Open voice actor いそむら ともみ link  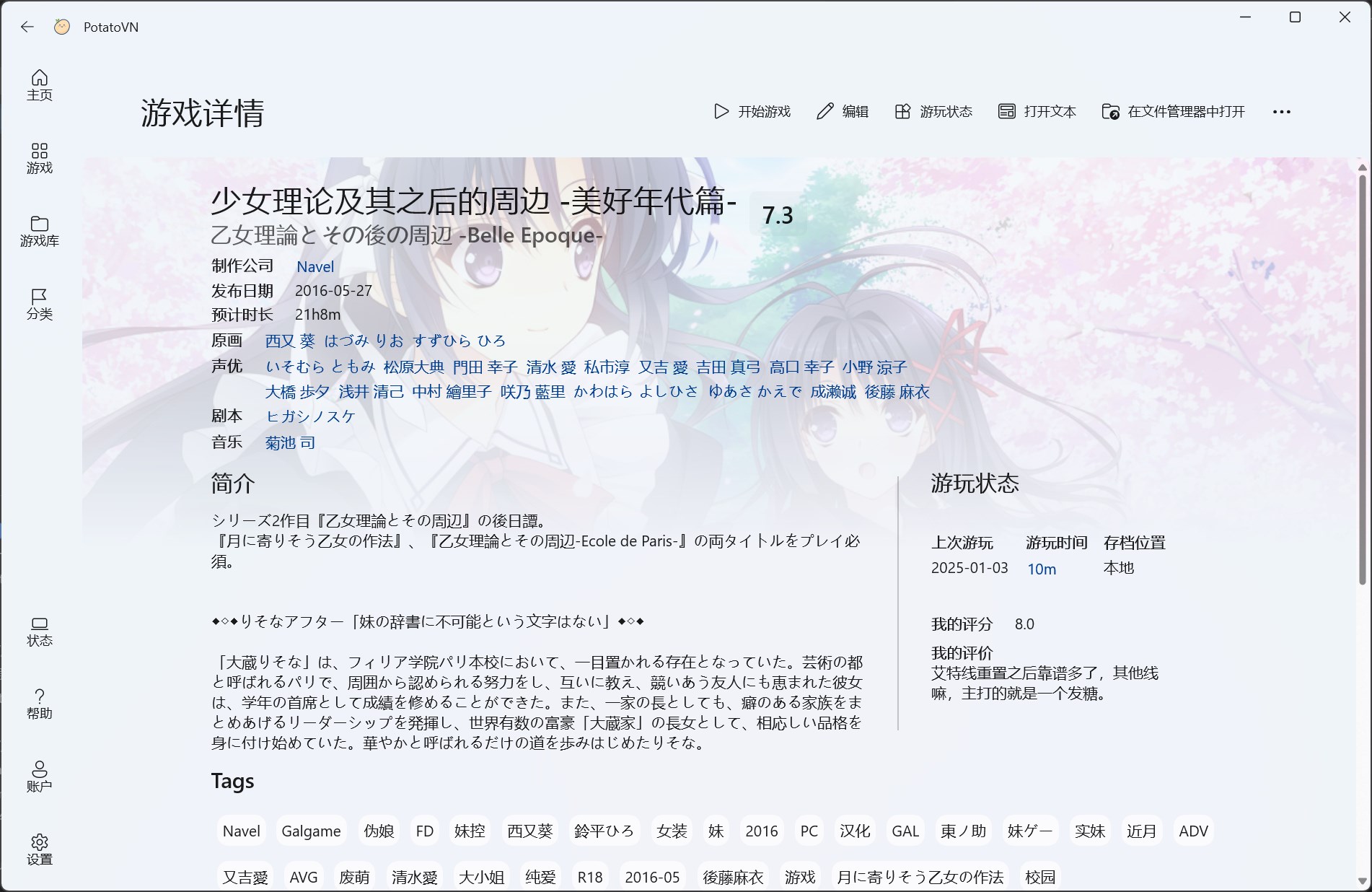click(x=320, y=367)
